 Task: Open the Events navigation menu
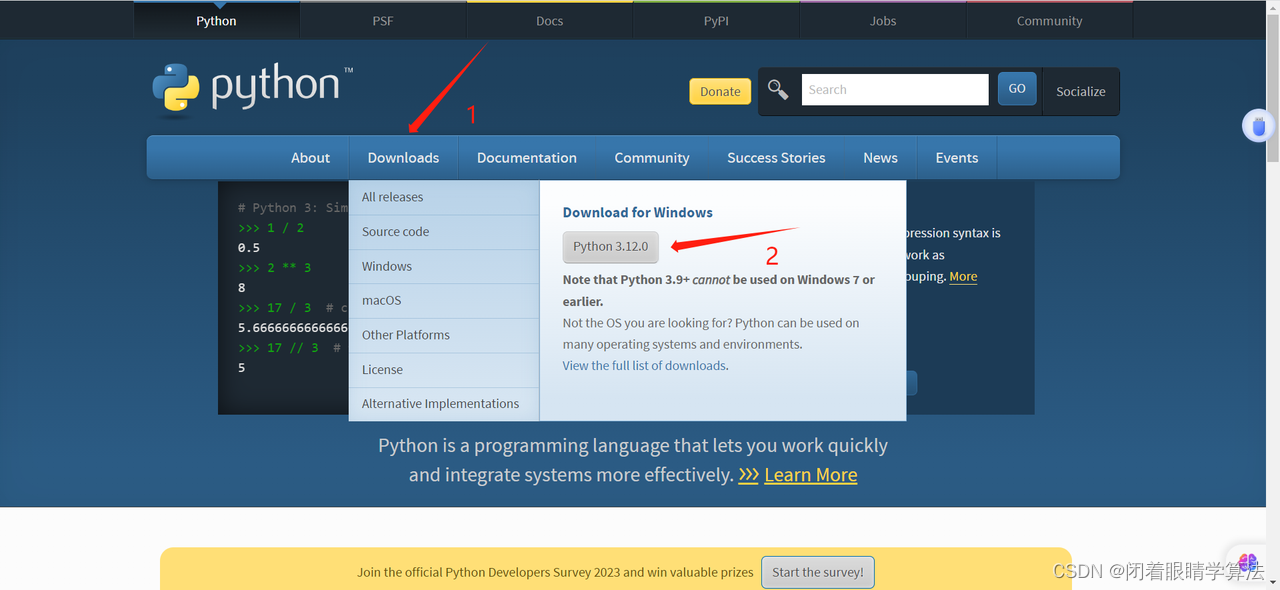click(x=957, y=158)
